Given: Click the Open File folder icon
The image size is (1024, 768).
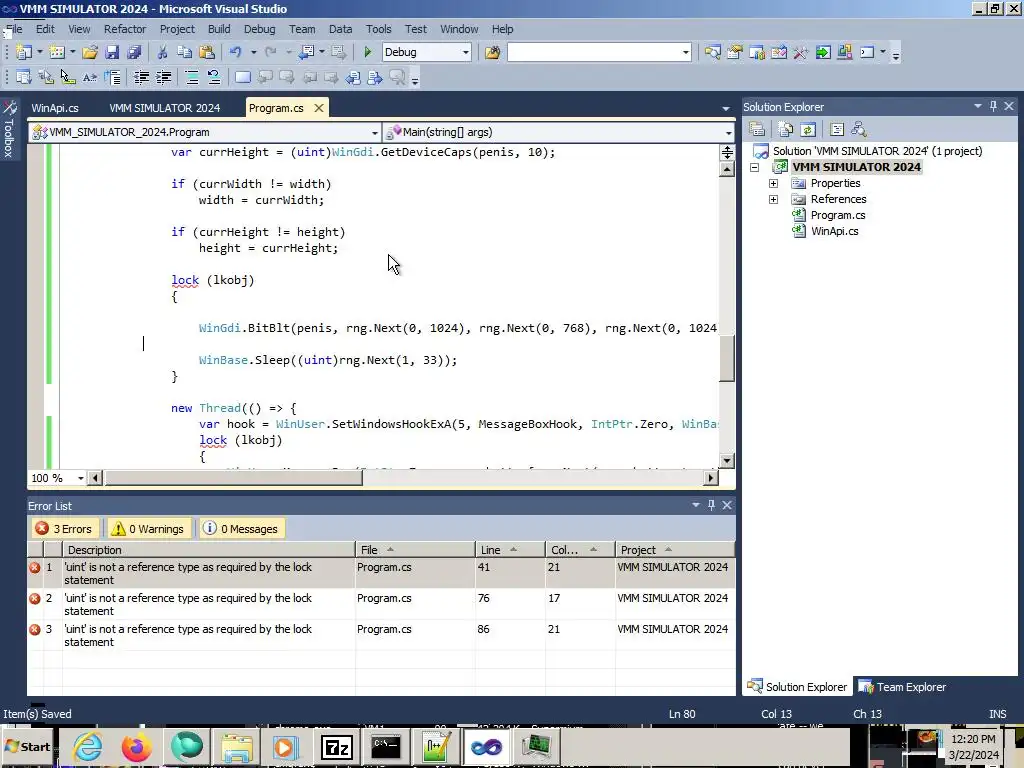Looking at the screenshot, I should click(x=90, y=52).
